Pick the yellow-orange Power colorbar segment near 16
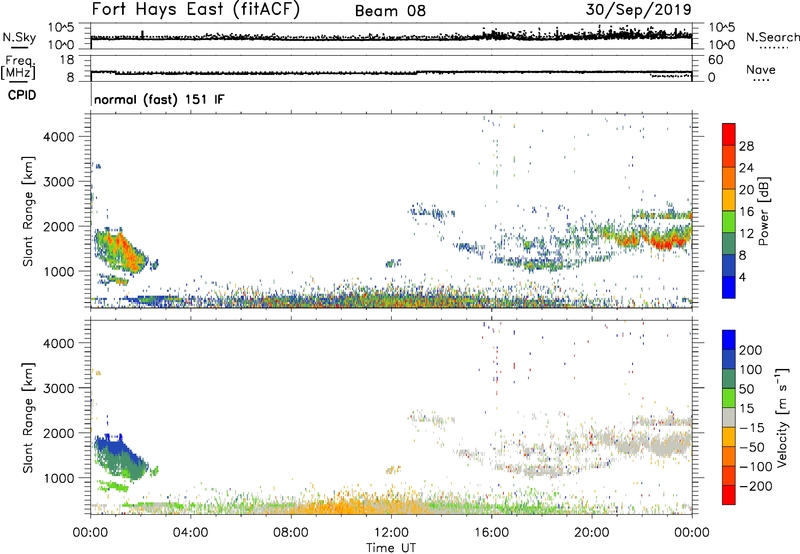800x554 pixels. tap(729, 200)
